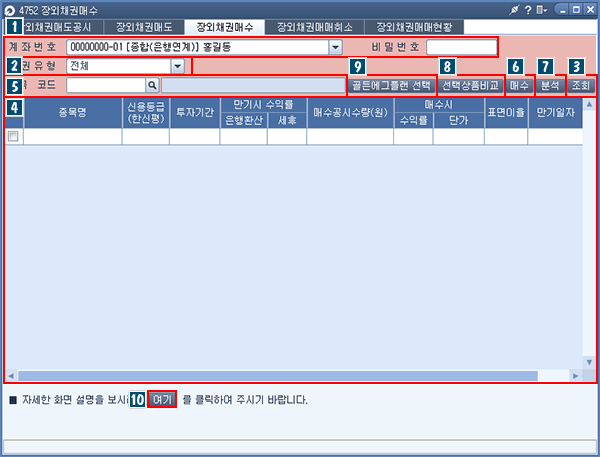Click the 매수공시수량(원) column header
This screenshot has height=457, width=600.
(350, 113)
